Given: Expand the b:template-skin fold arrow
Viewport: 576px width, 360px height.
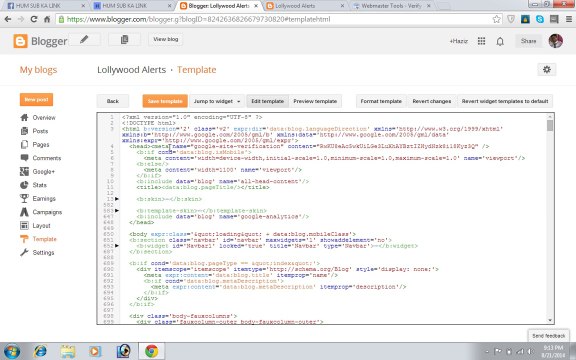Looking at the screenshot, I should (x=117, y=210).
